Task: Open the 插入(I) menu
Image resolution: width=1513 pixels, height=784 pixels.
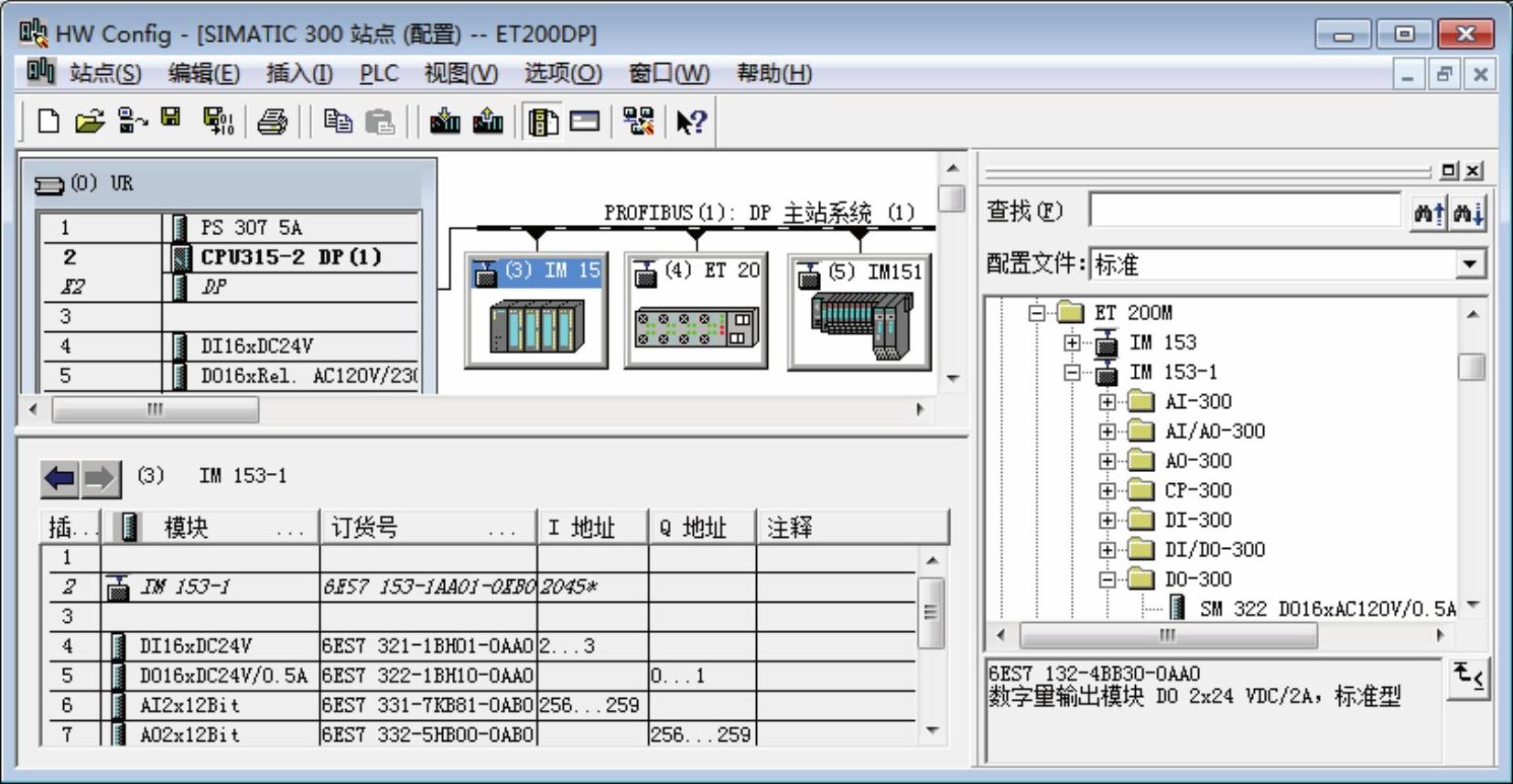Action: pyautogui.click(x=299, y=73)
